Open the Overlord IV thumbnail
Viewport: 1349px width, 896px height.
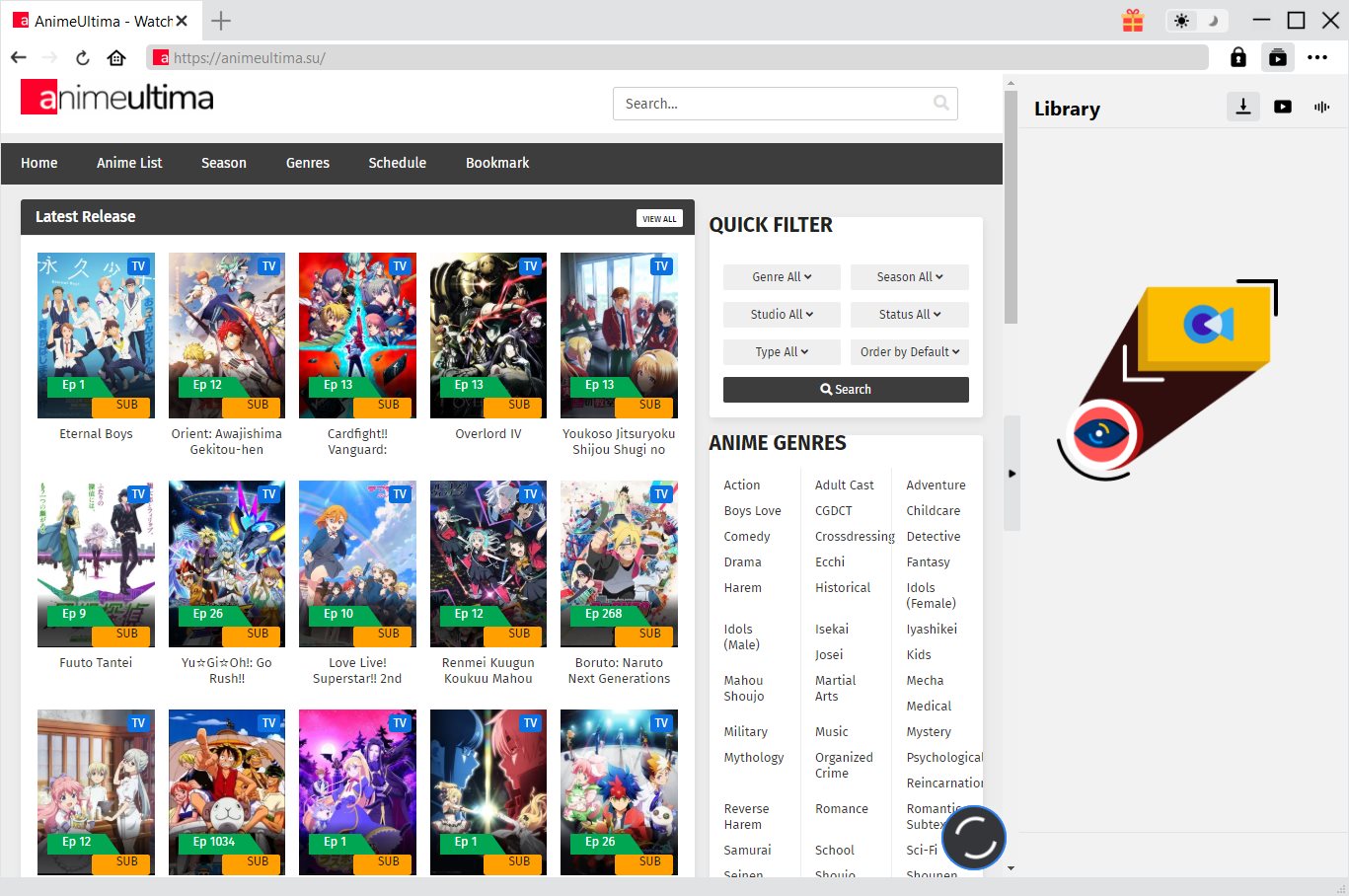(x=487, y=336)
